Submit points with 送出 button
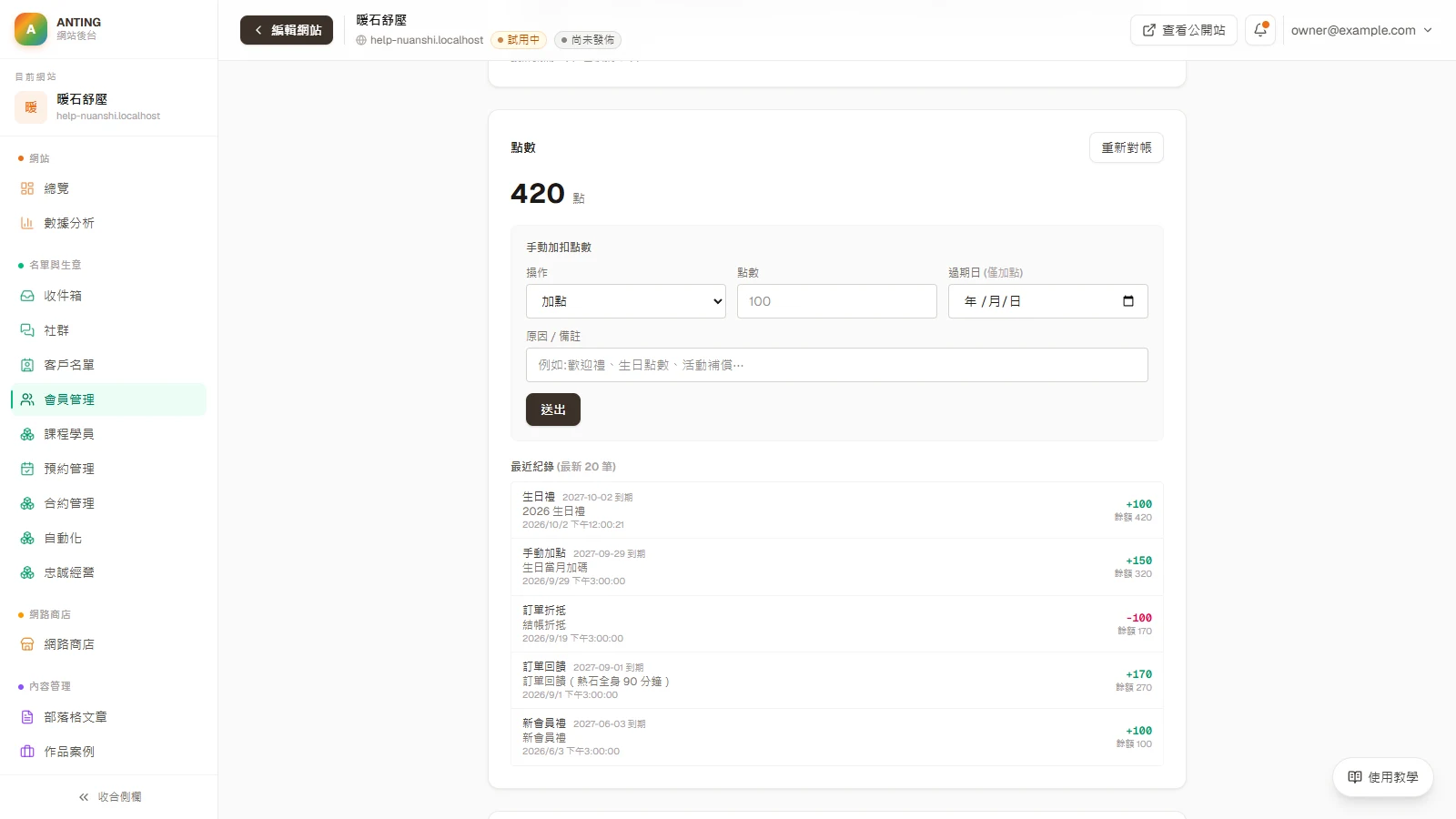1456x819 pixels. pos(553,409)
